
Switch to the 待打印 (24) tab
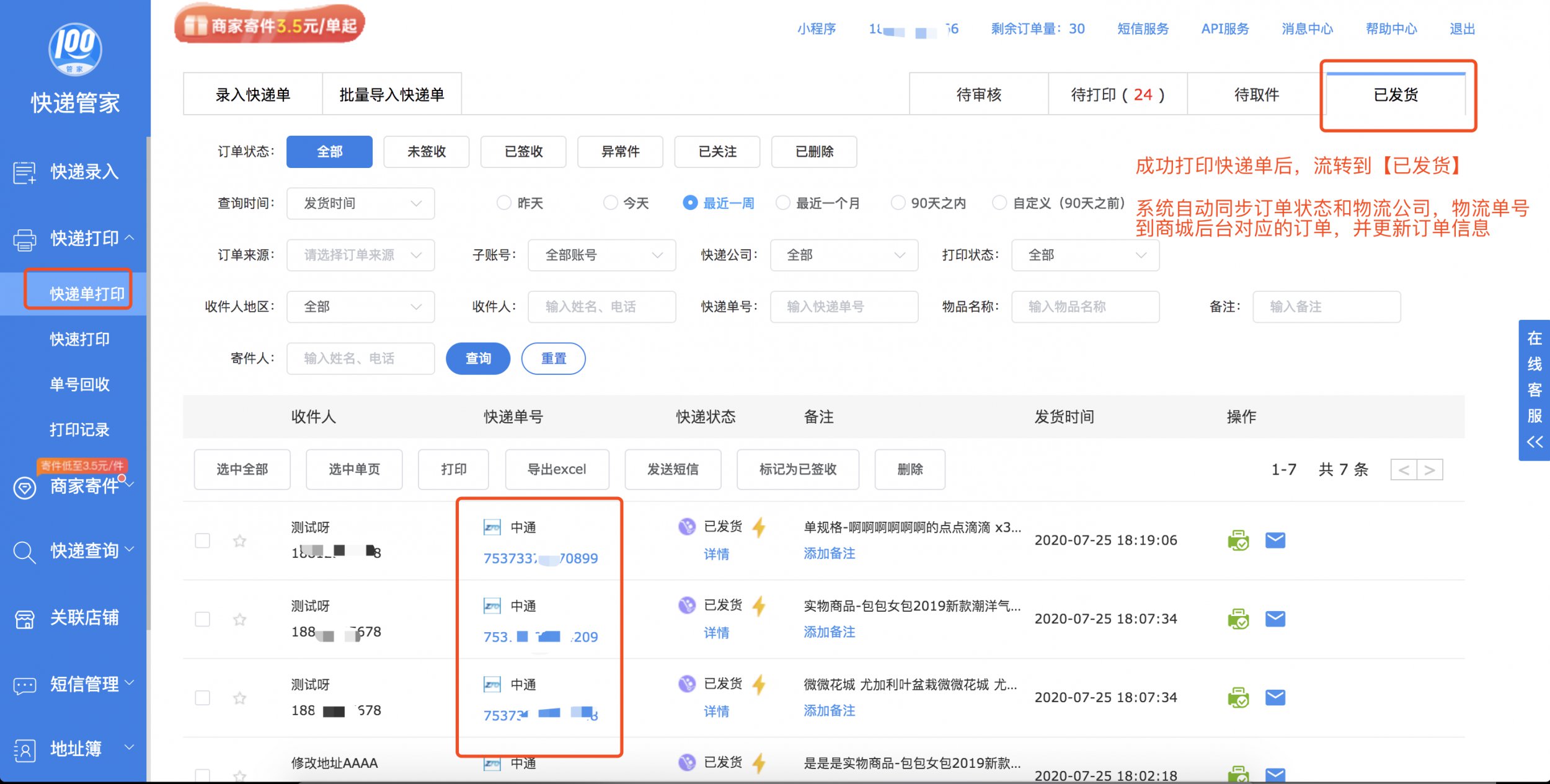[x=1118, y=94]
